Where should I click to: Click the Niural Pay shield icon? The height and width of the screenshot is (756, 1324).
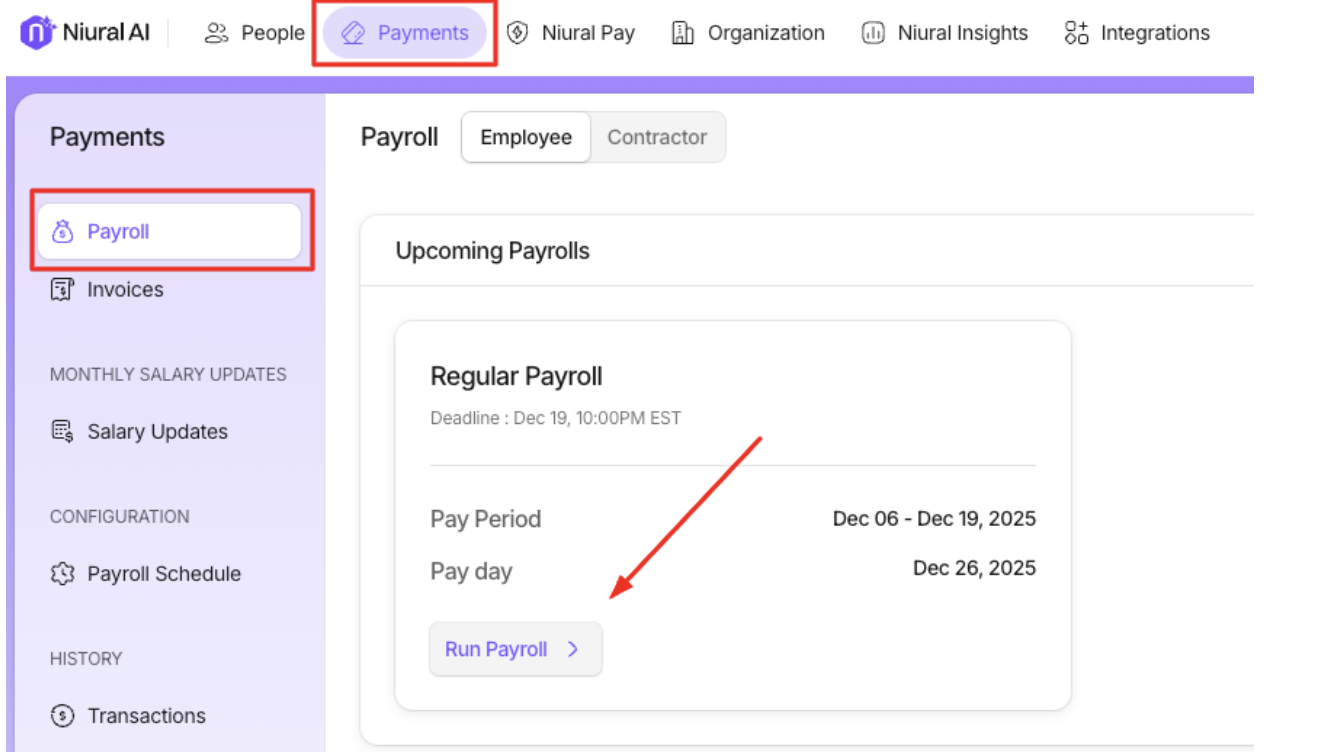point(517,33)
